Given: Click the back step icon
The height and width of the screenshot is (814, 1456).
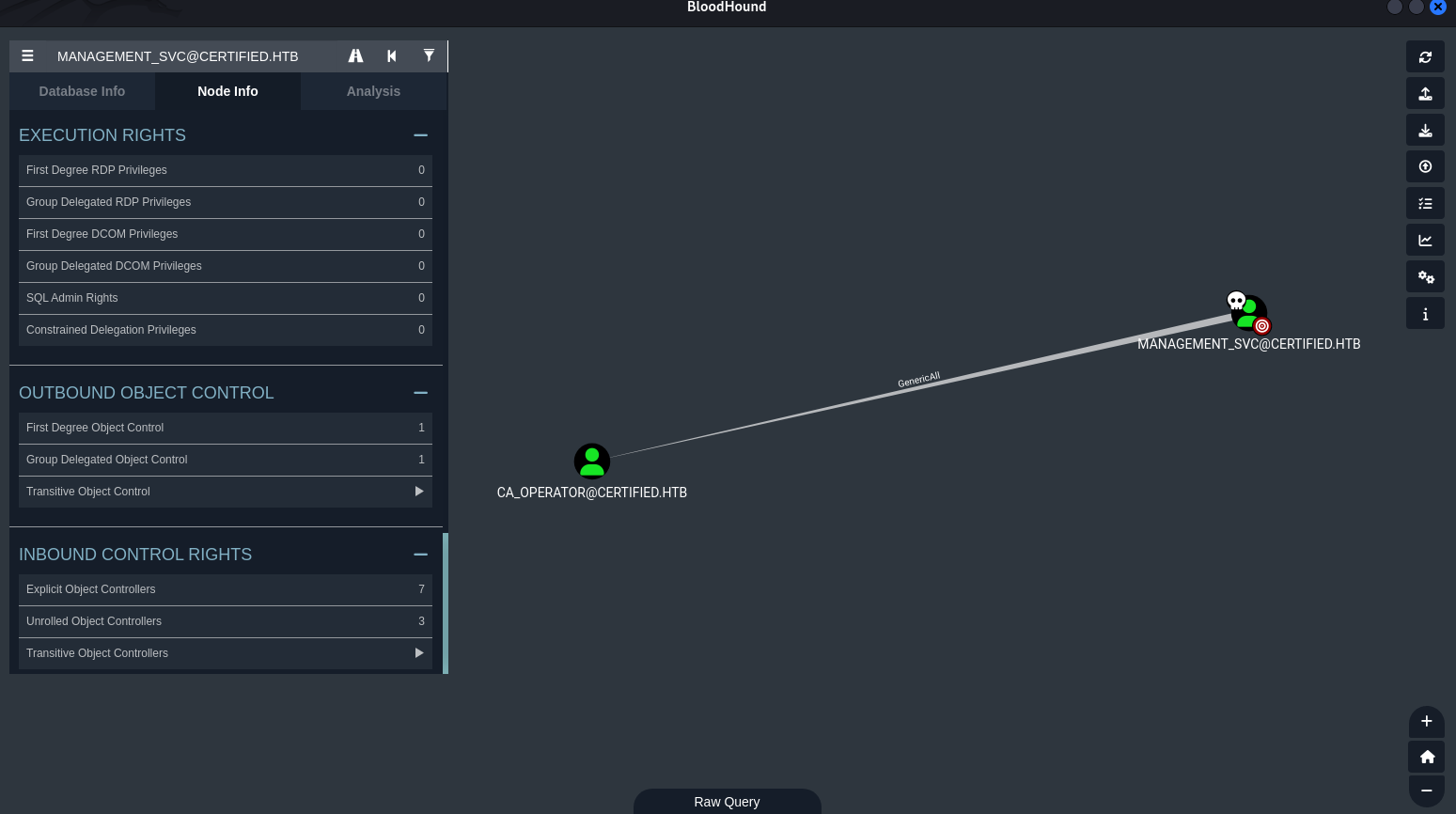Looking at the screenshot, I should 392,56.
